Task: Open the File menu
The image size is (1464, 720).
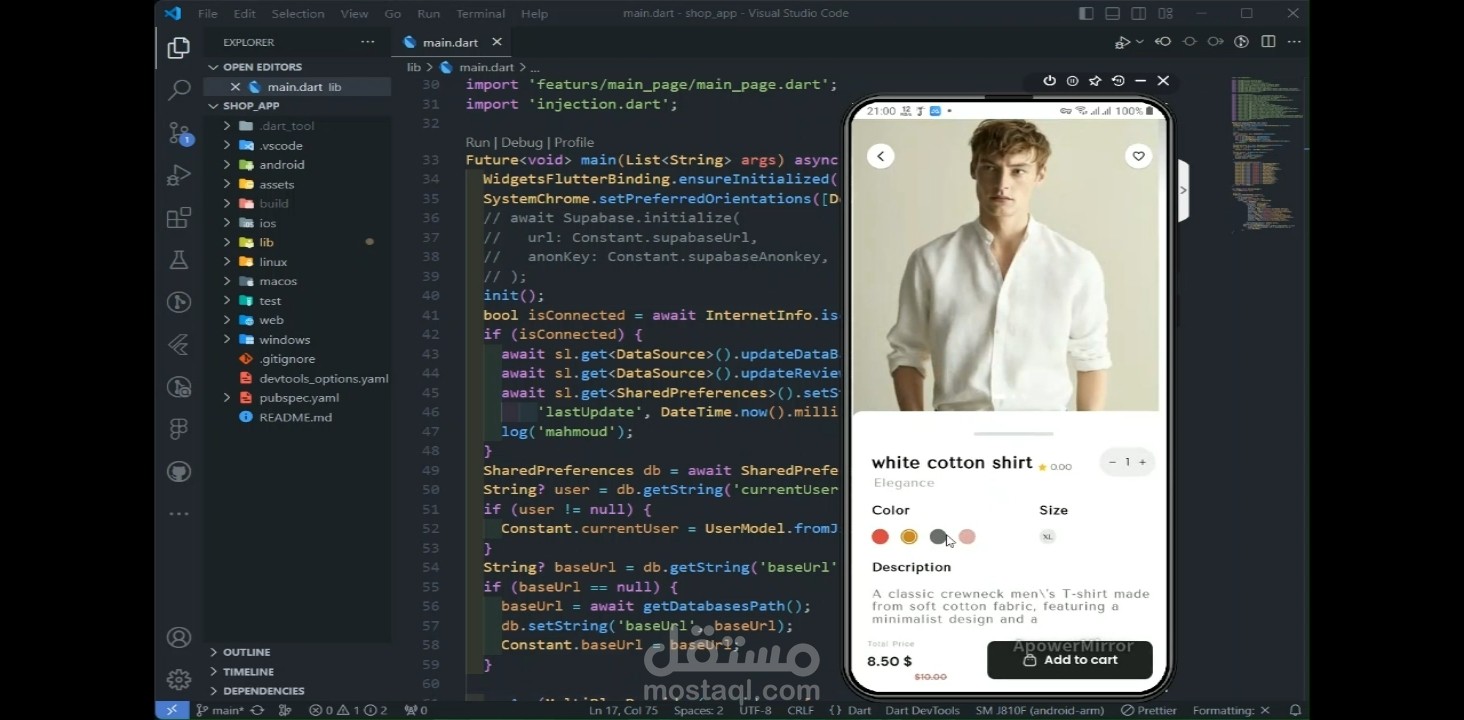Action: 207,13
